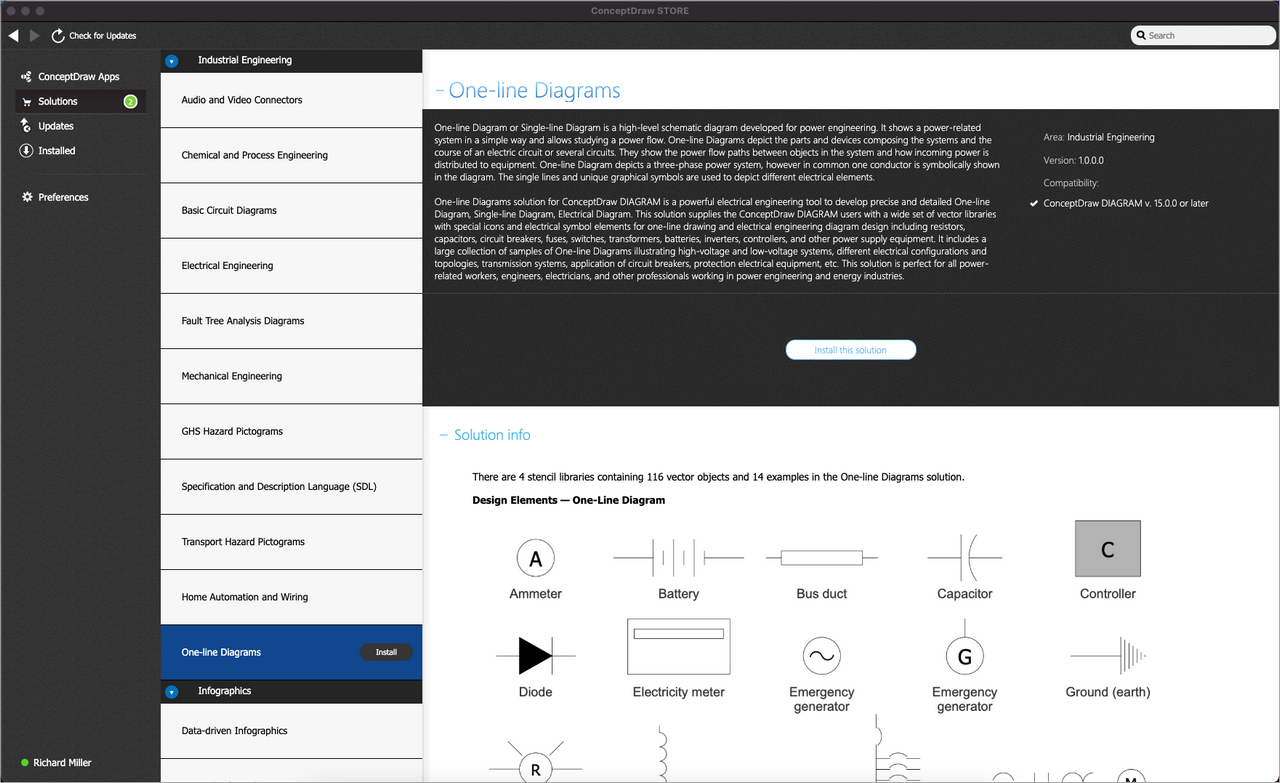
Task: Click ConceptDraw DIAGRAM v. 15.0.0 or later
Action: click(x=1125, y=203)
